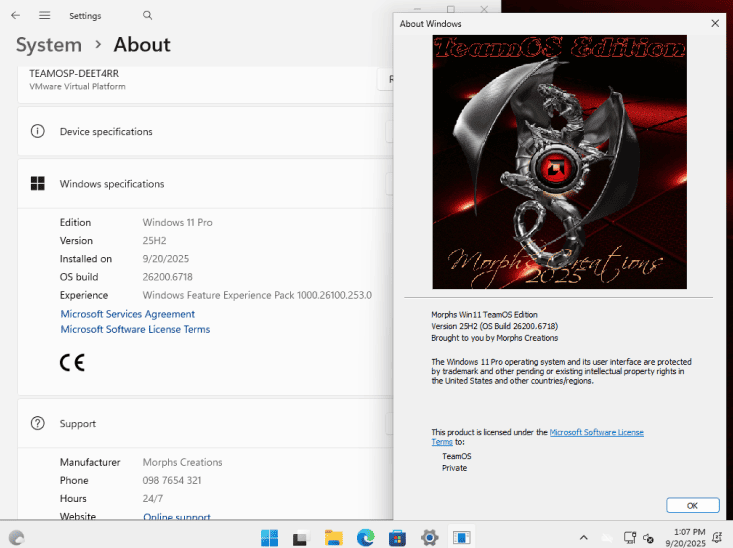Select the Edition value Windows 11 Pro
The height and width of the screenshot is (548, 733).
(x=177, y=223)
